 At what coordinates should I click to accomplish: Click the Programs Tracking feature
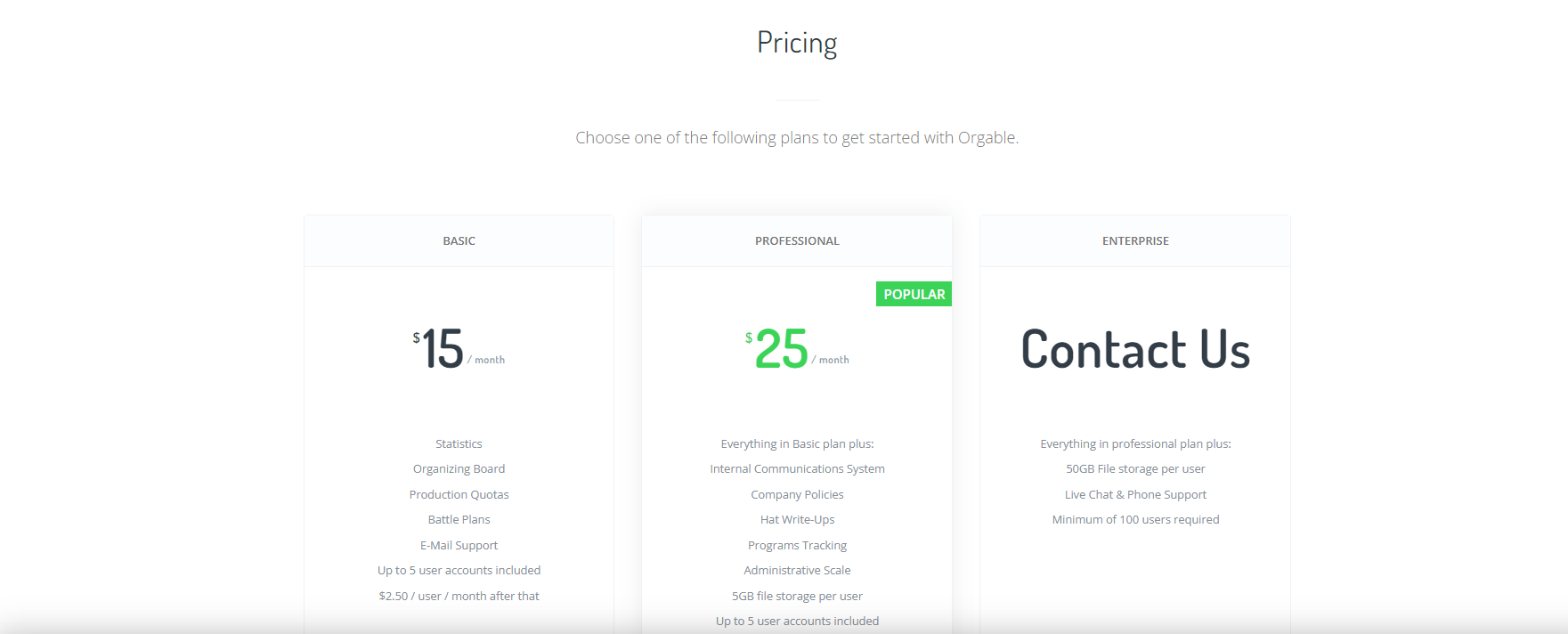pyautogui.click(x=797, y=545)
